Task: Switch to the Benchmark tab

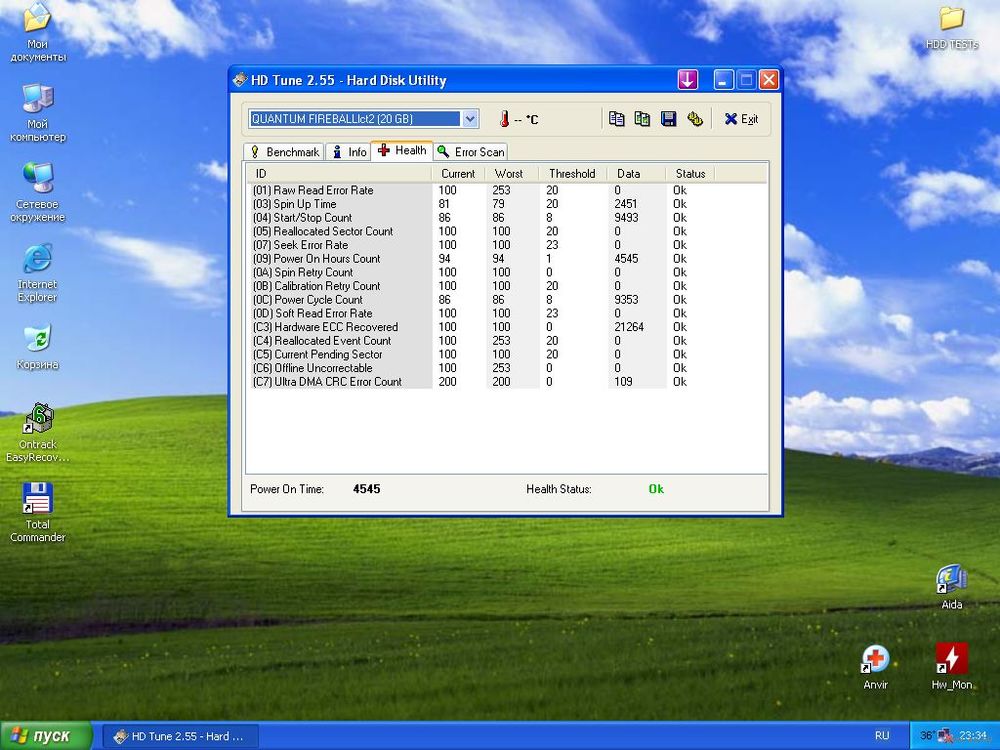Action: point(284,152)
